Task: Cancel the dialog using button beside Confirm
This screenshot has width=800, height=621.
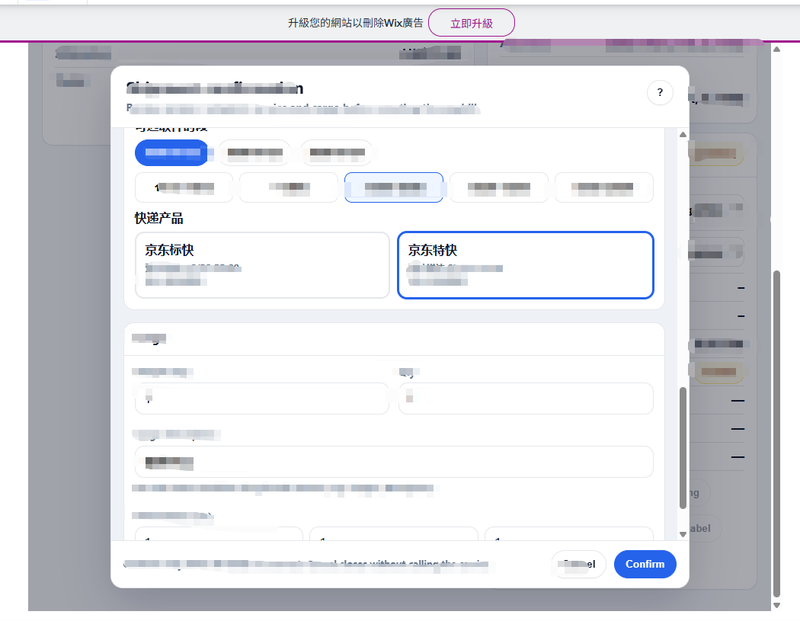Action: point(579,564)
